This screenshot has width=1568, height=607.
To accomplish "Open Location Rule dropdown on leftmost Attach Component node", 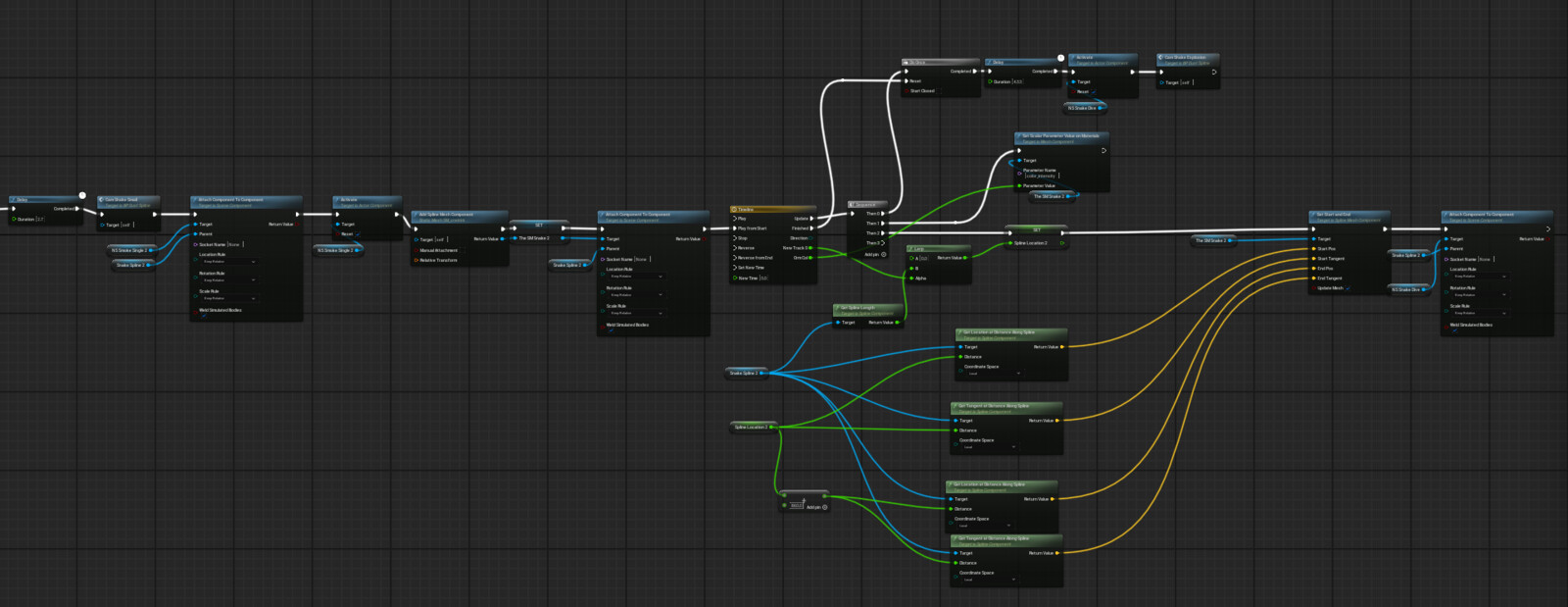I will pyautogui.click(x=229, y=262).
